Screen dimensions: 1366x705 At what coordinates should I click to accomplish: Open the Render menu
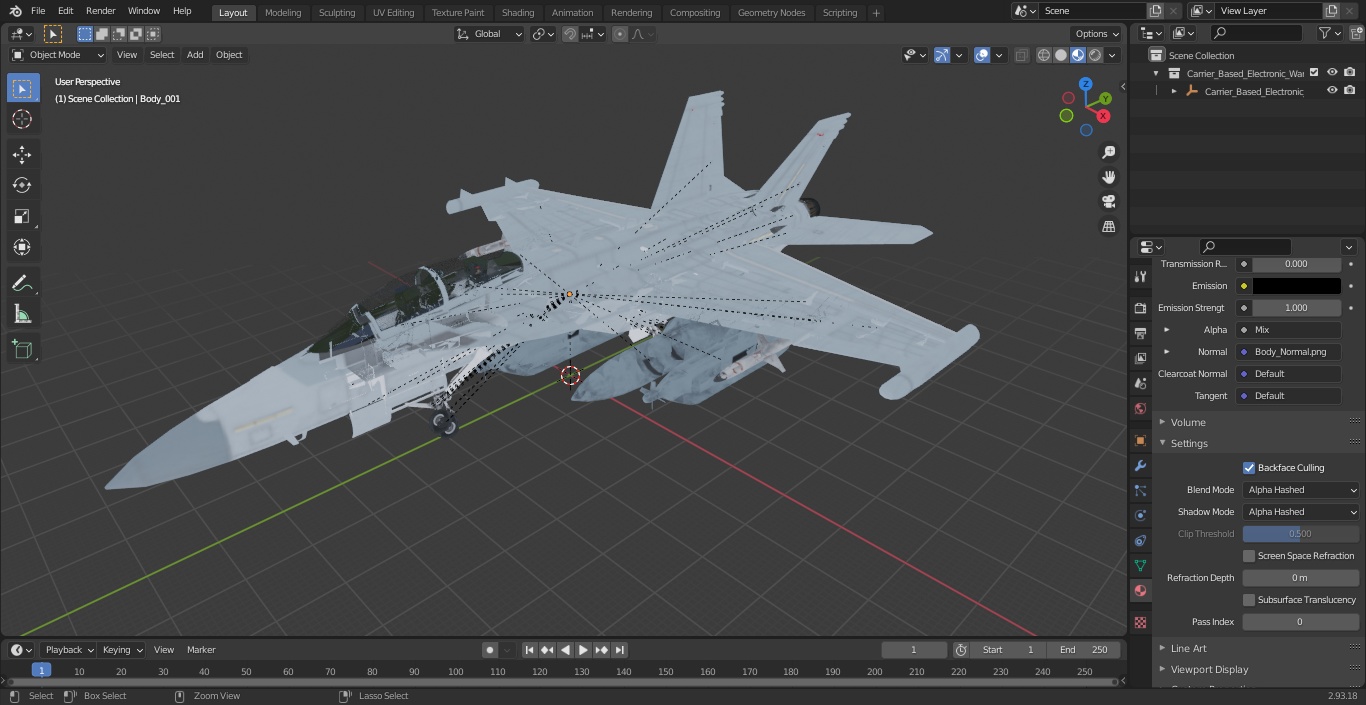[100, 11]
